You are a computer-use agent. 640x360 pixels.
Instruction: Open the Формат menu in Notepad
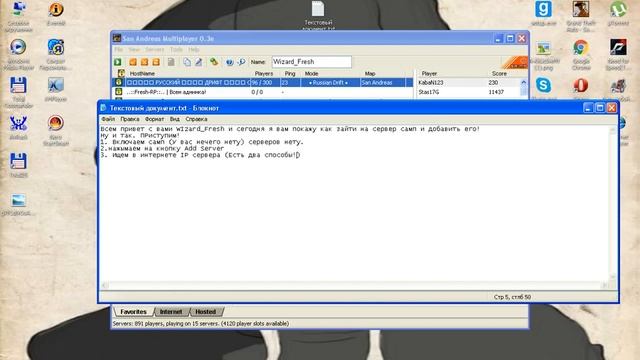(154, 119)
